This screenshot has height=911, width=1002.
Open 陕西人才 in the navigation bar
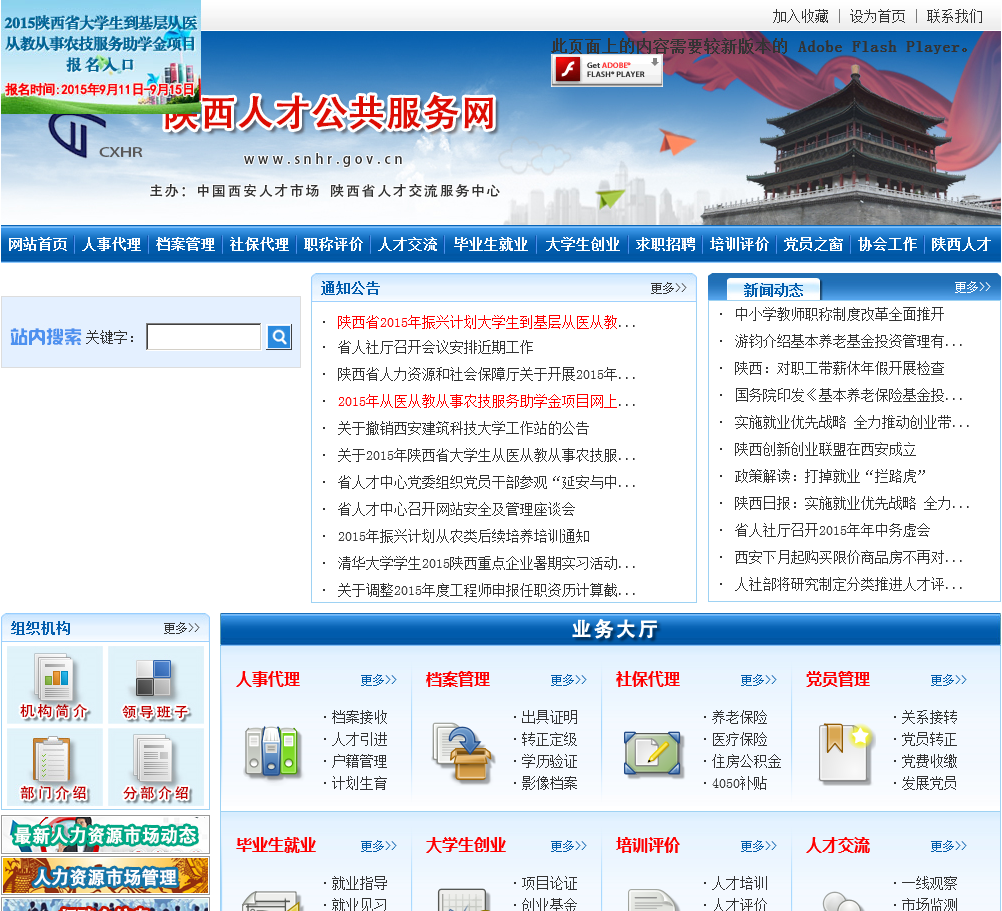point(961,244)
